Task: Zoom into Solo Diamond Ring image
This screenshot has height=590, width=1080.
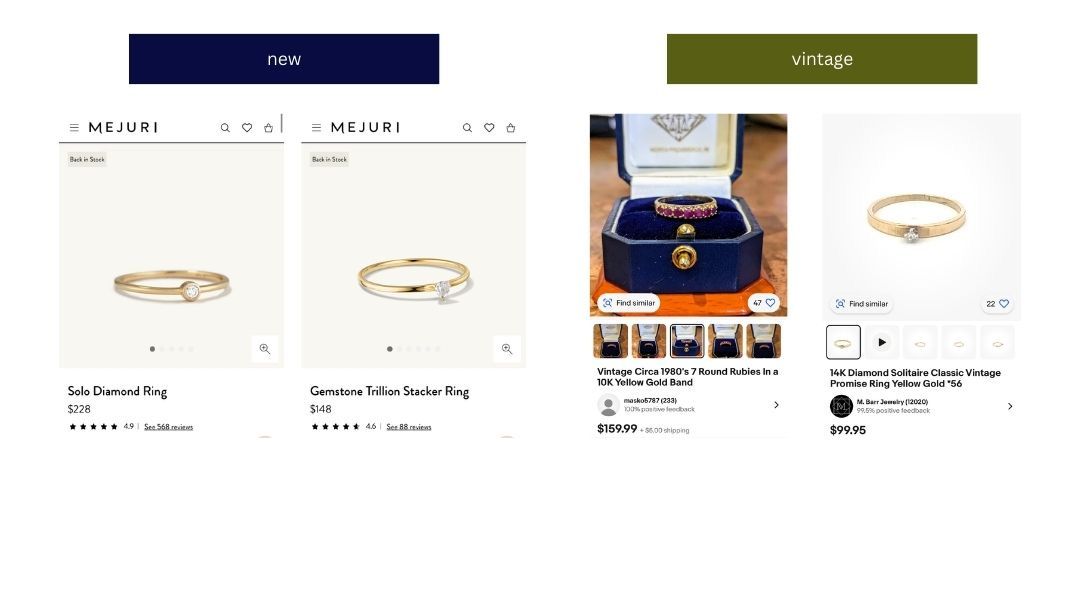Action: tap(265, 349)
